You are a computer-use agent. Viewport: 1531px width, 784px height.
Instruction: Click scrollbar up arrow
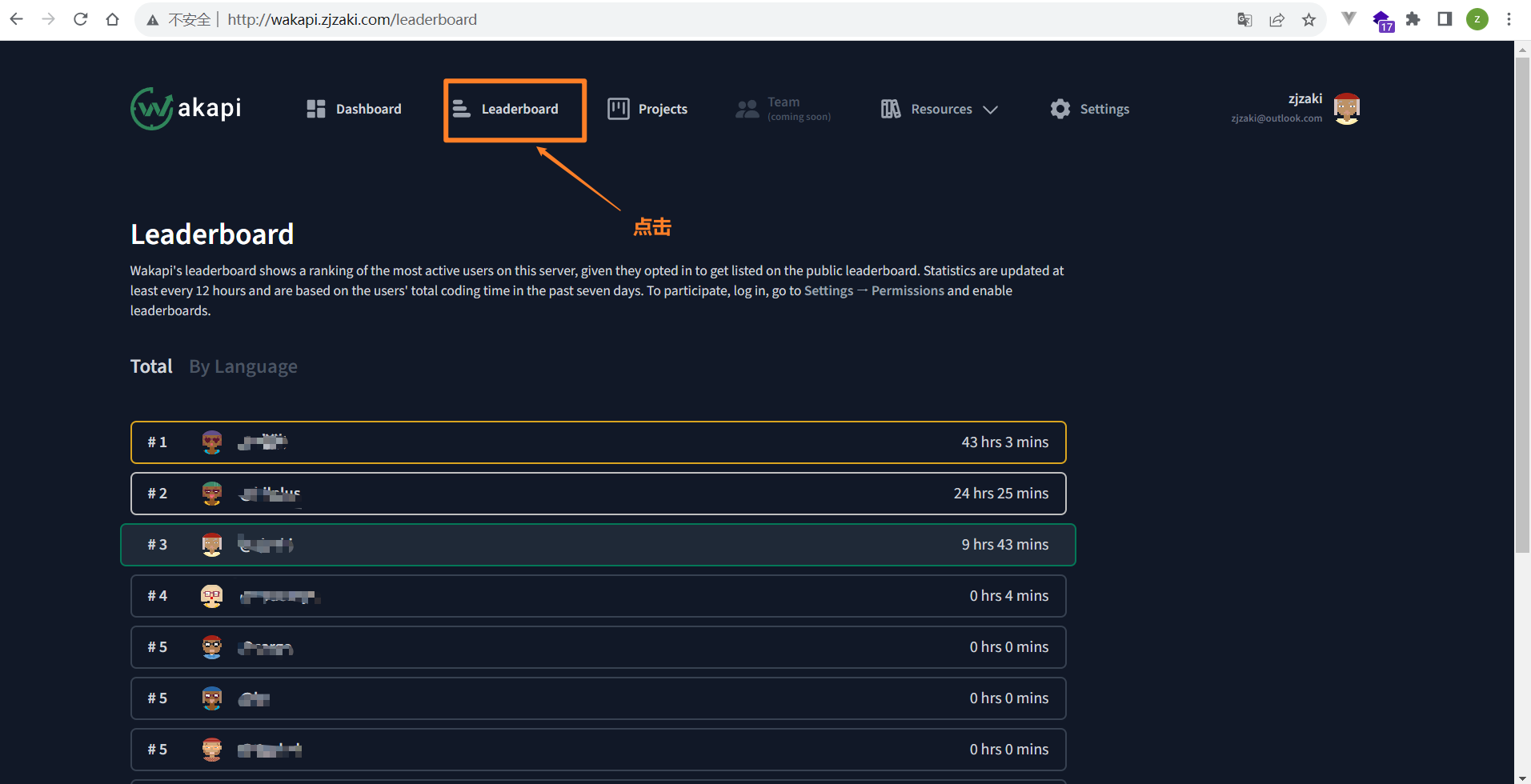[1522, 49]
